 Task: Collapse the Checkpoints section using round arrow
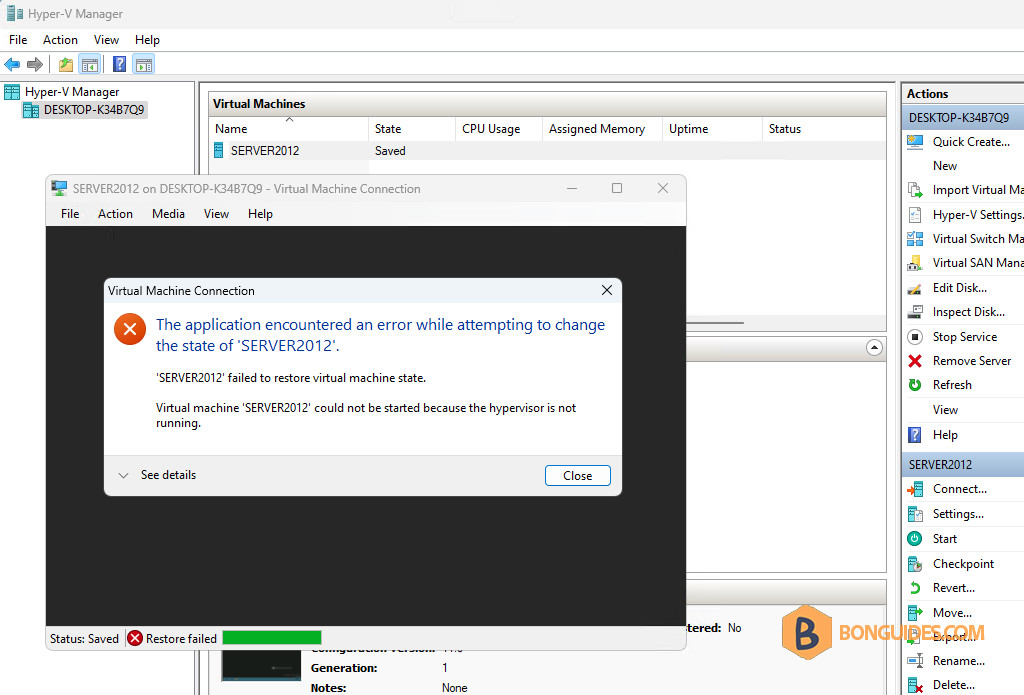pyautogui.click(x=874, y=348)
